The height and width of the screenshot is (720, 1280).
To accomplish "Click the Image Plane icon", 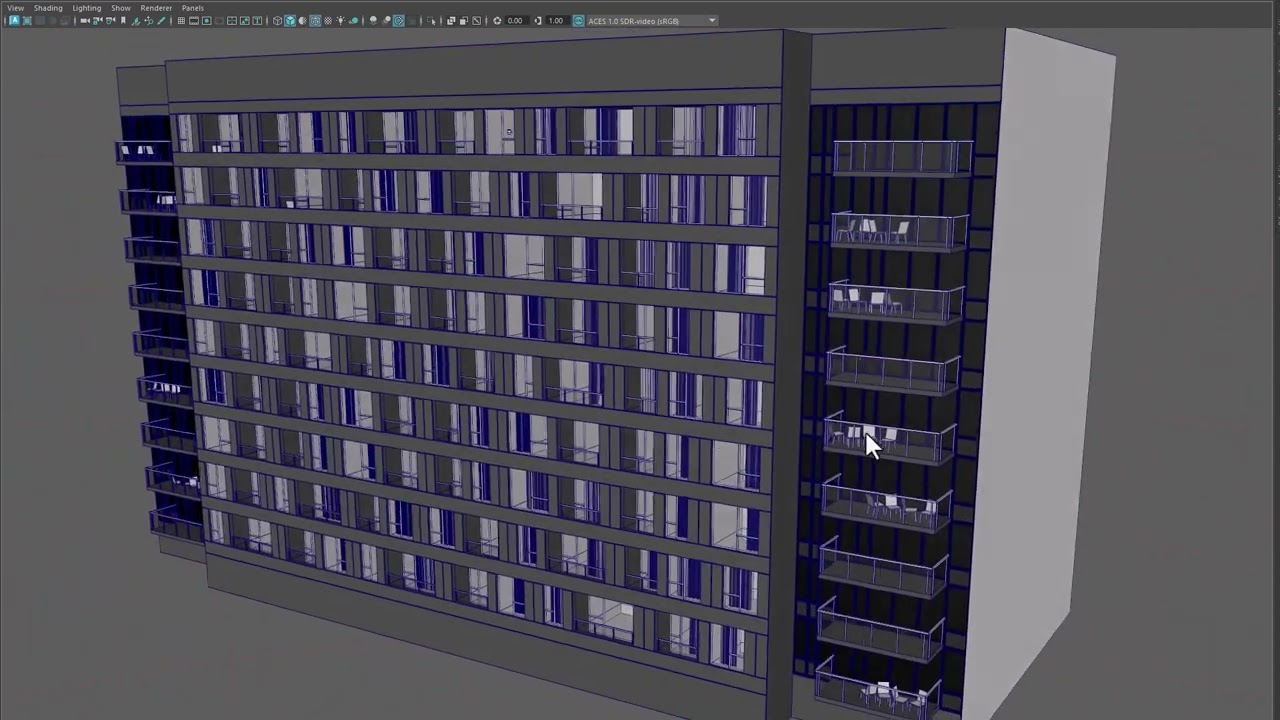I will pyautogui.click(x=136, y=20).
